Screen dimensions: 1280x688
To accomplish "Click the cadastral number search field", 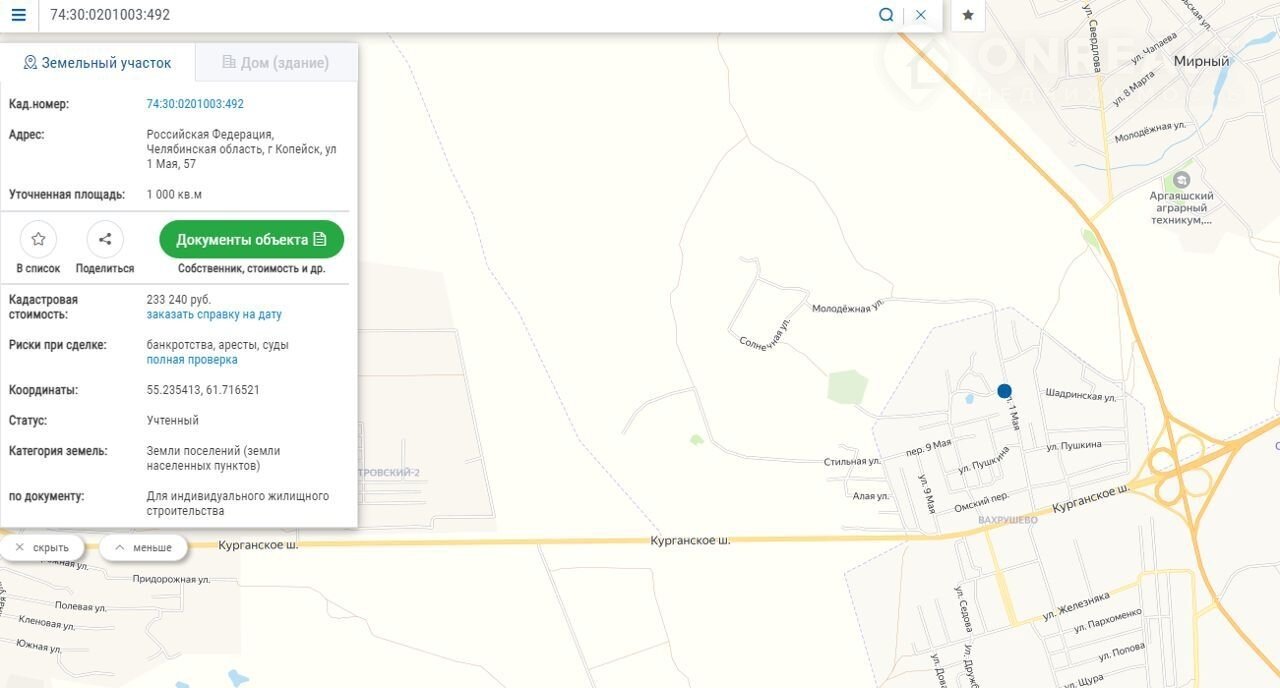I will coord(450,15).
